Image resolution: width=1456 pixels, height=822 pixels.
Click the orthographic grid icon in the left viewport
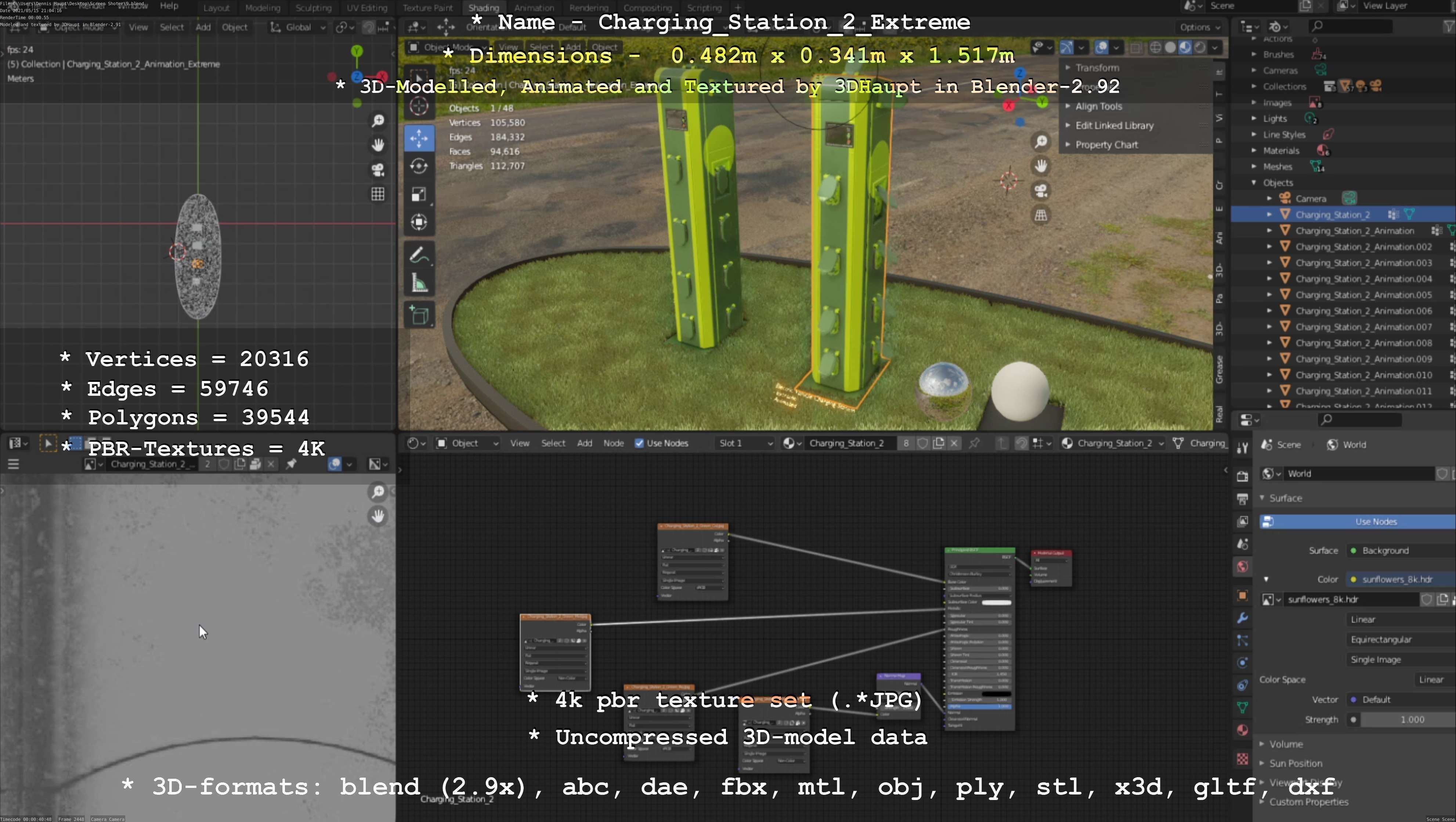click(x=378, y=194)
